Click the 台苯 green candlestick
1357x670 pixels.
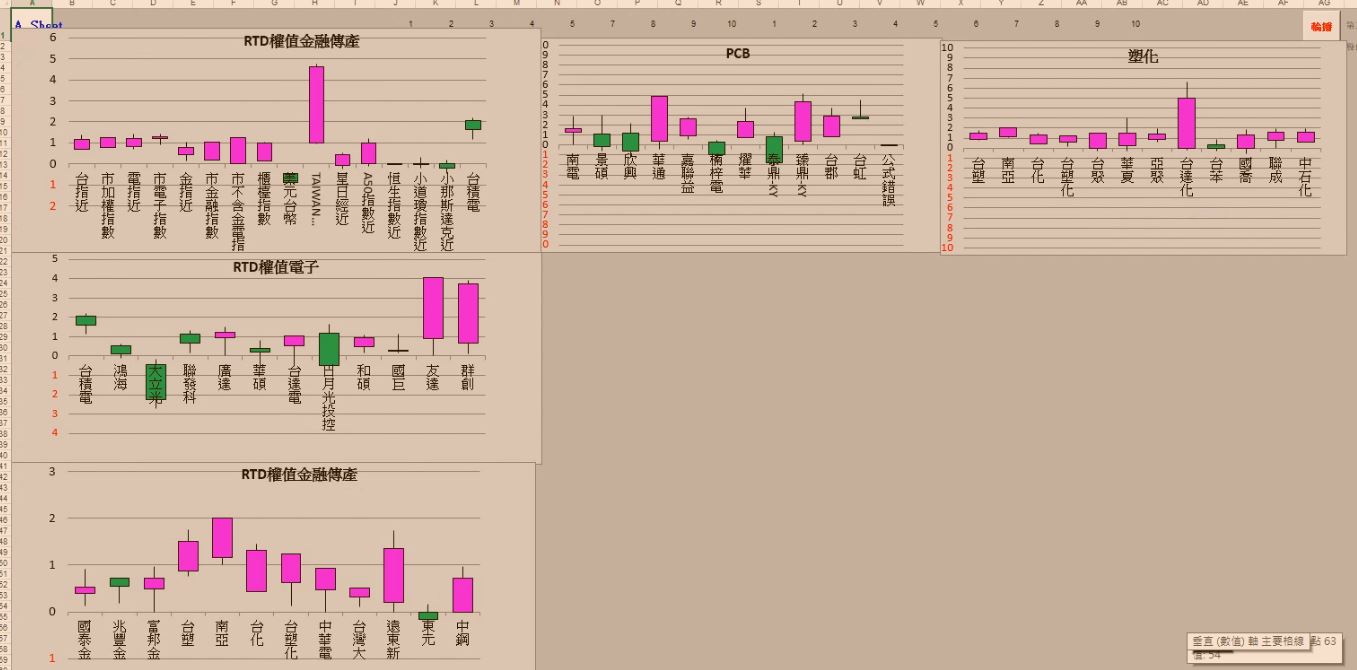[x=1216, y=146]
